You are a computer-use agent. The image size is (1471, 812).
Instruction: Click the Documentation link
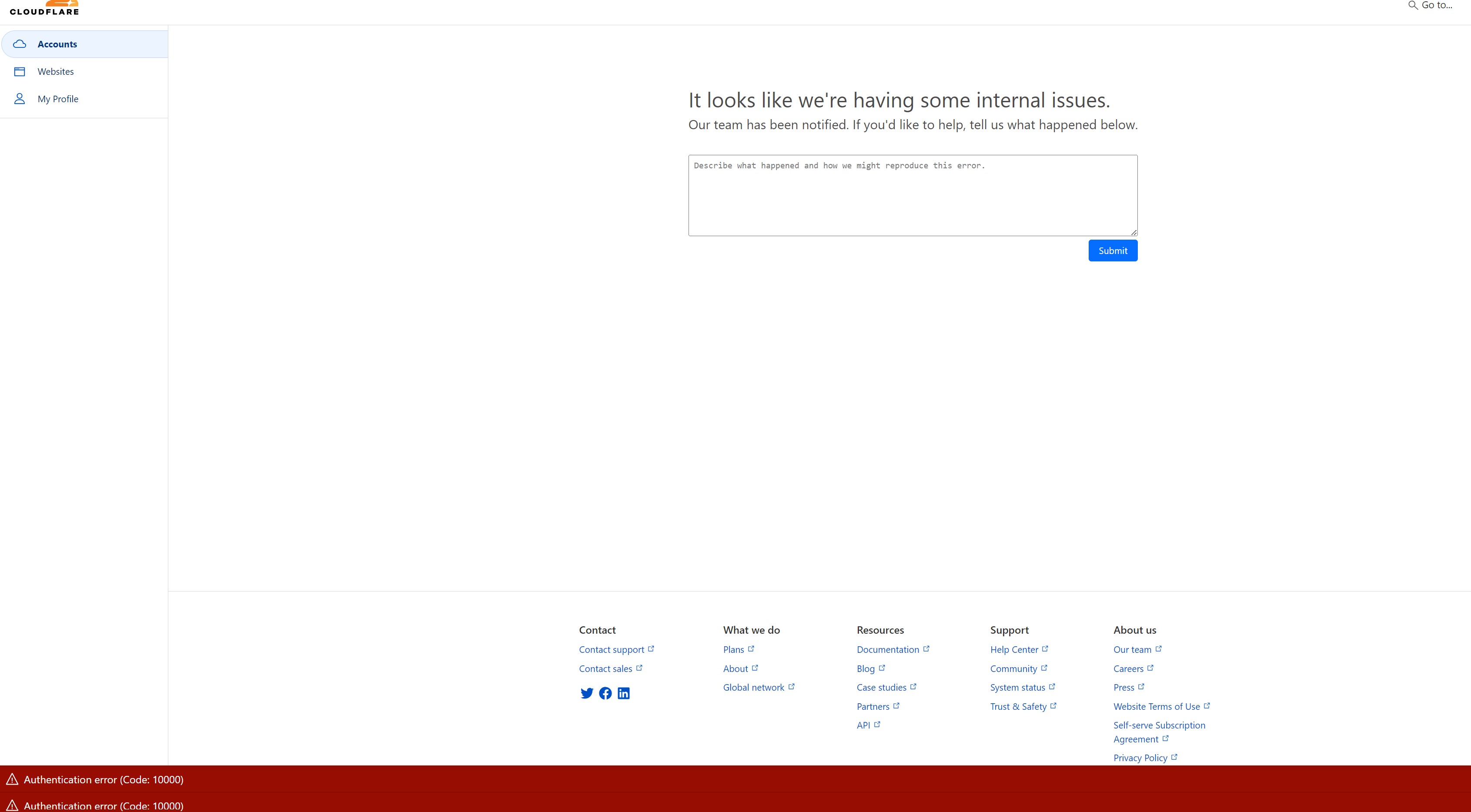[x=887, y=650]
